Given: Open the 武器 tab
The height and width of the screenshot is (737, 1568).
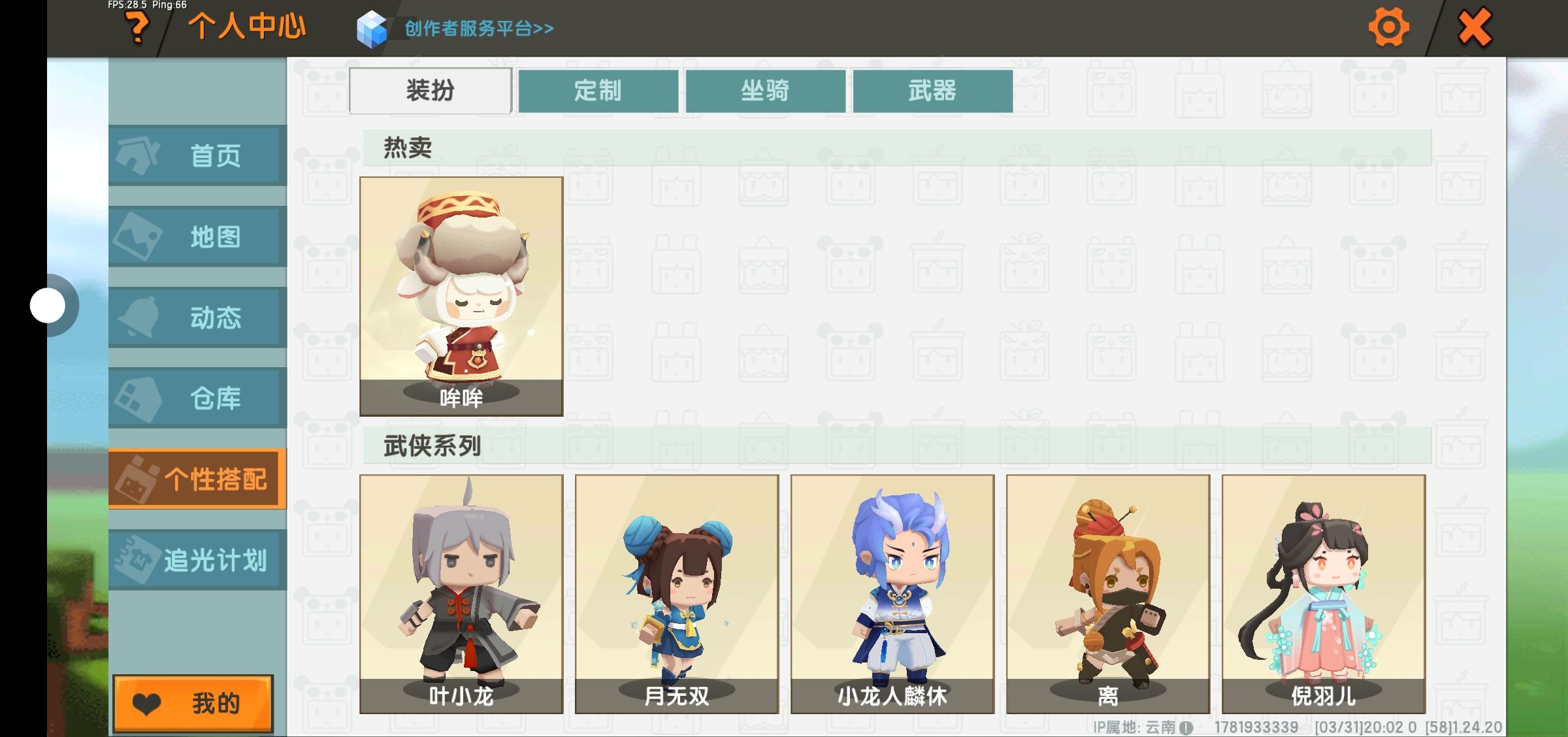Looking at the screenshot, I should point(932,91).
